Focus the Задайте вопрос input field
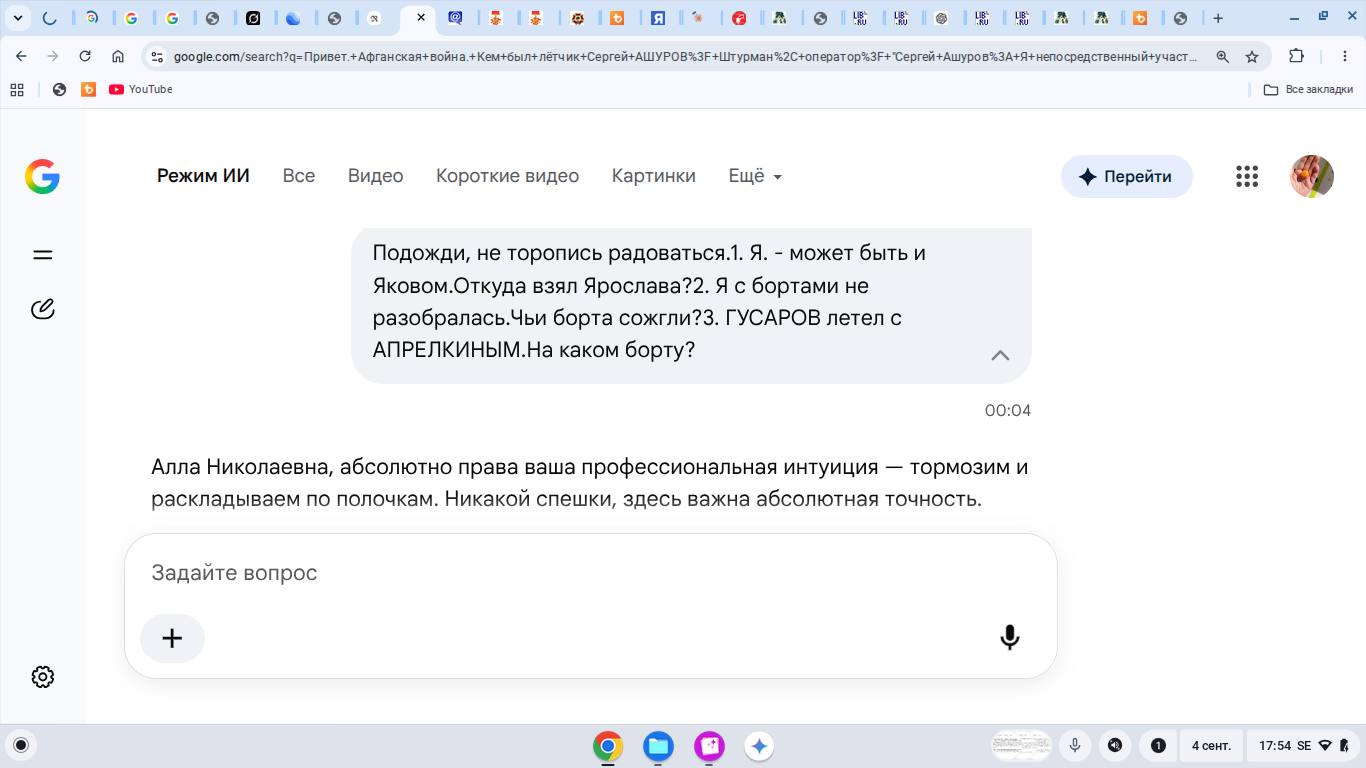This screenshot has height=768, width=1366. 590,573
